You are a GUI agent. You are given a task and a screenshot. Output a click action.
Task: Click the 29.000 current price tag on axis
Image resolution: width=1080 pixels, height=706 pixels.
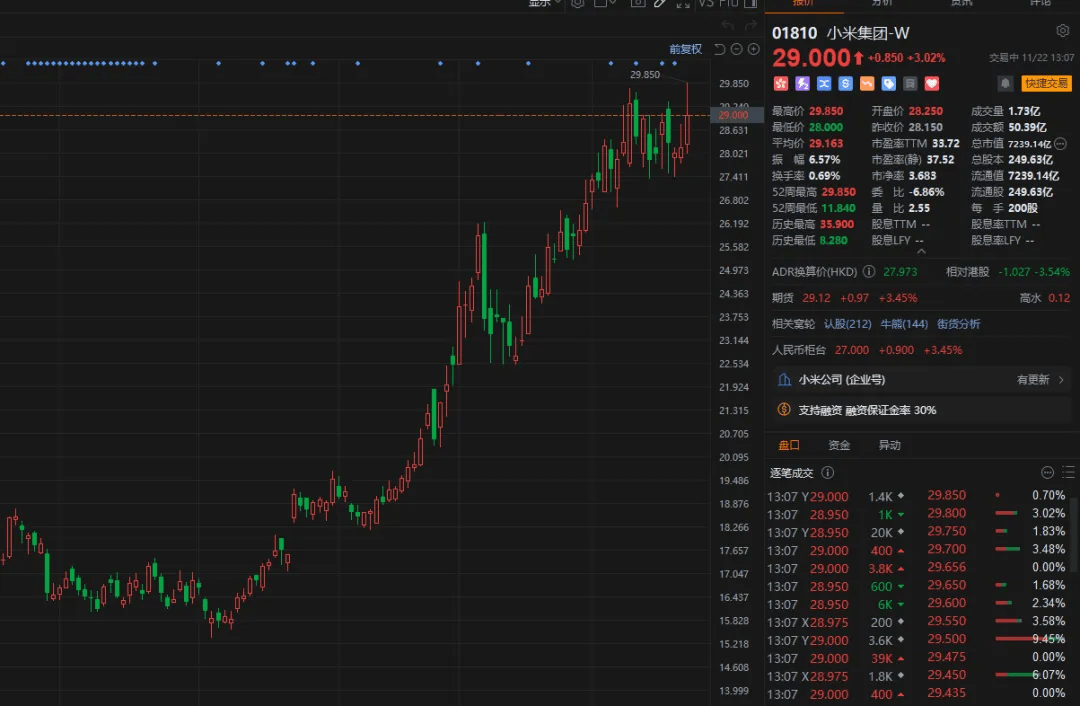(x=736, y=115)
